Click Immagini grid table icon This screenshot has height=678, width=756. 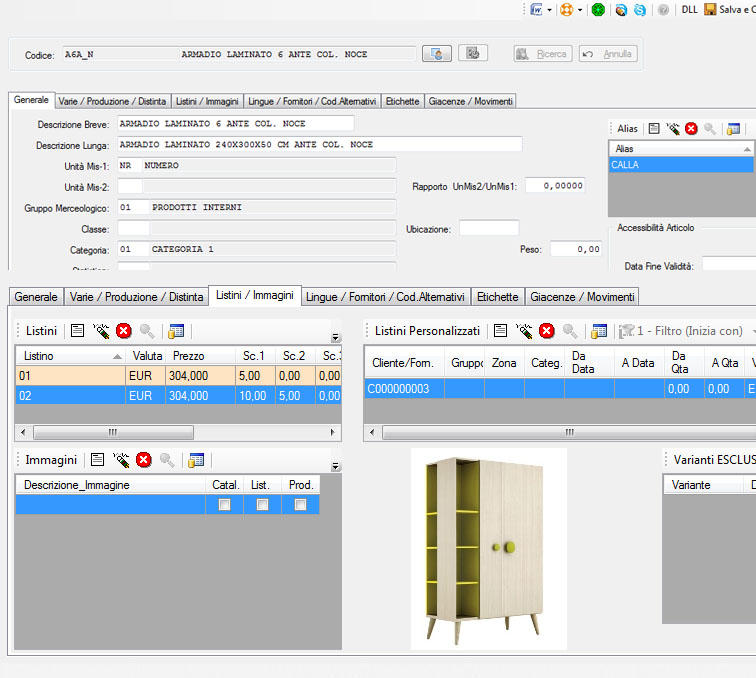pyautogui.click(x=196, y=460)
